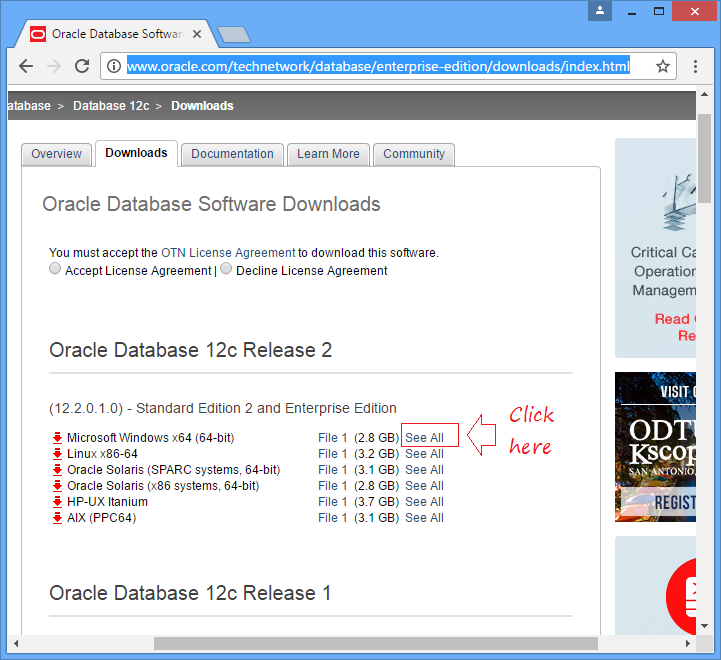The height and width of the screenshot is (660, 721).
Task: Select Decline License Agreement radio button
Action: coord(226,268)
